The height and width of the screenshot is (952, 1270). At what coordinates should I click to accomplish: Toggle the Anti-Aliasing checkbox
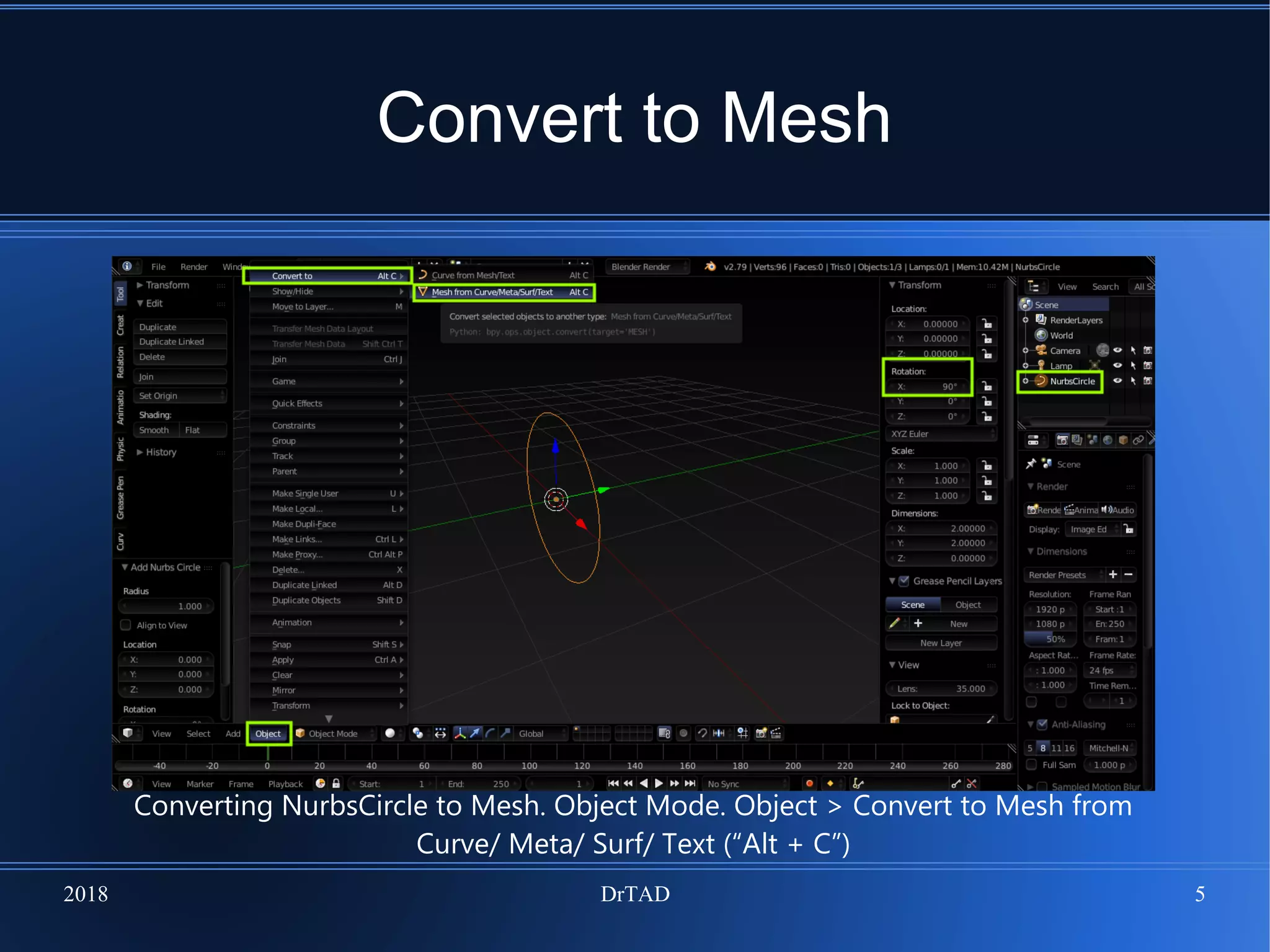1042,724
